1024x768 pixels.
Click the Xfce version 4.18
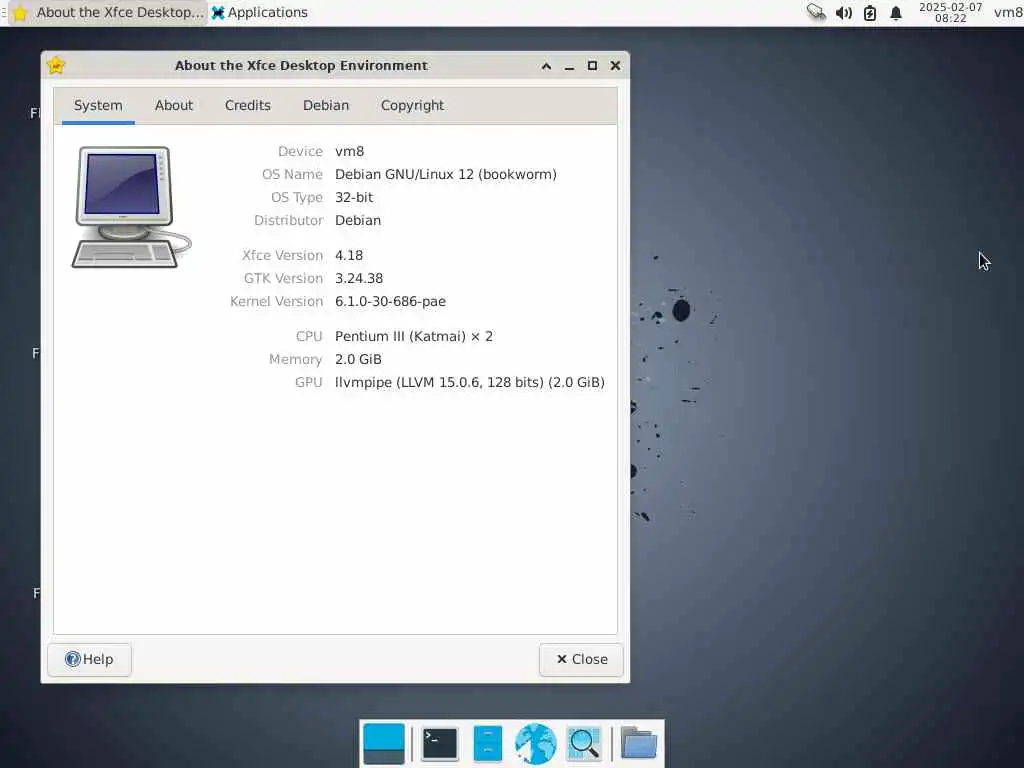349,255
